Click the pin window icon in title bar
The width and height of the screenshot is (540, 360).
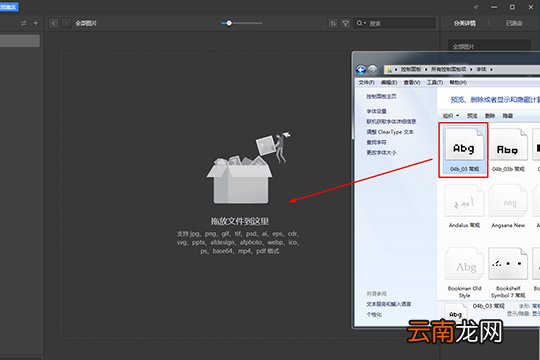(x=476, y=7)
